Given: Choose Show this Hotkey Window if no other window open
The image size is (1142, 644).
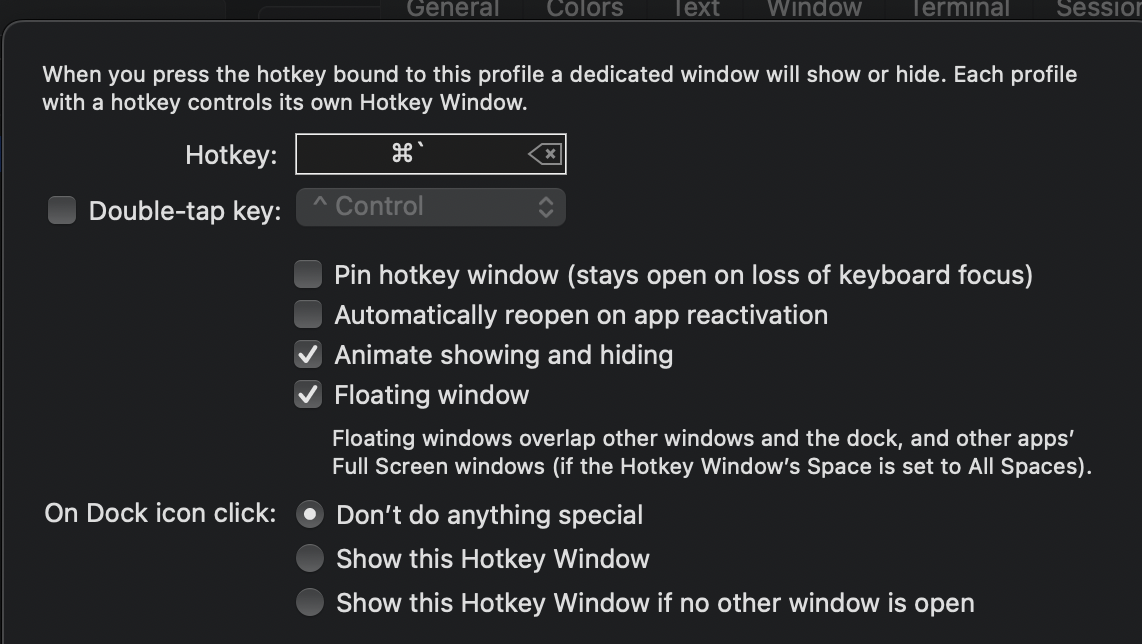Looking at the screenshot, I should pos(310,602).
